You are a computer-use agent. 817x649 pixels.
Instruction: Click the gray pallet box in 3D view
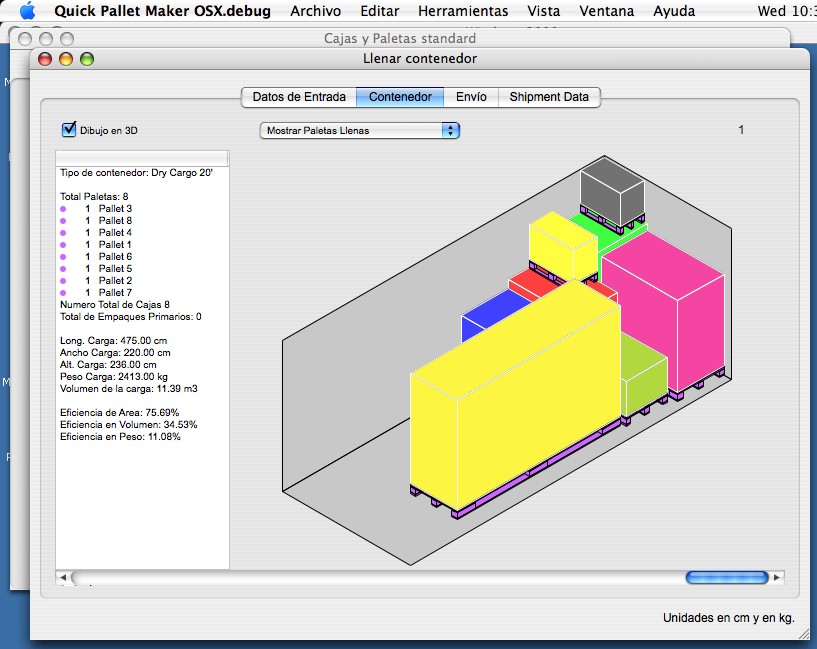coord(612,193)
